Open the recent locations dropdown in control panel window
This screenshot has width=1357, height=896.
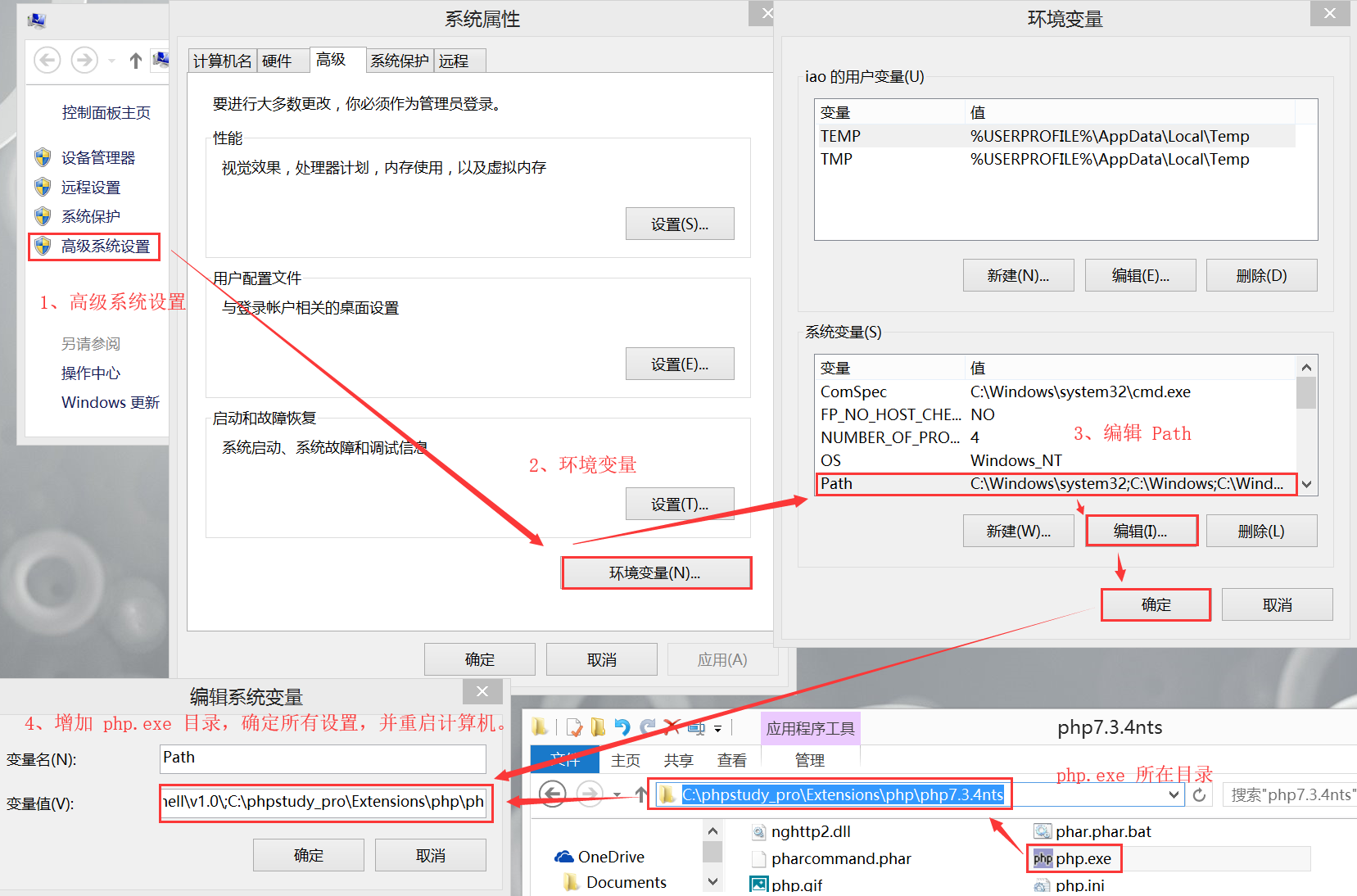[112, 61]
